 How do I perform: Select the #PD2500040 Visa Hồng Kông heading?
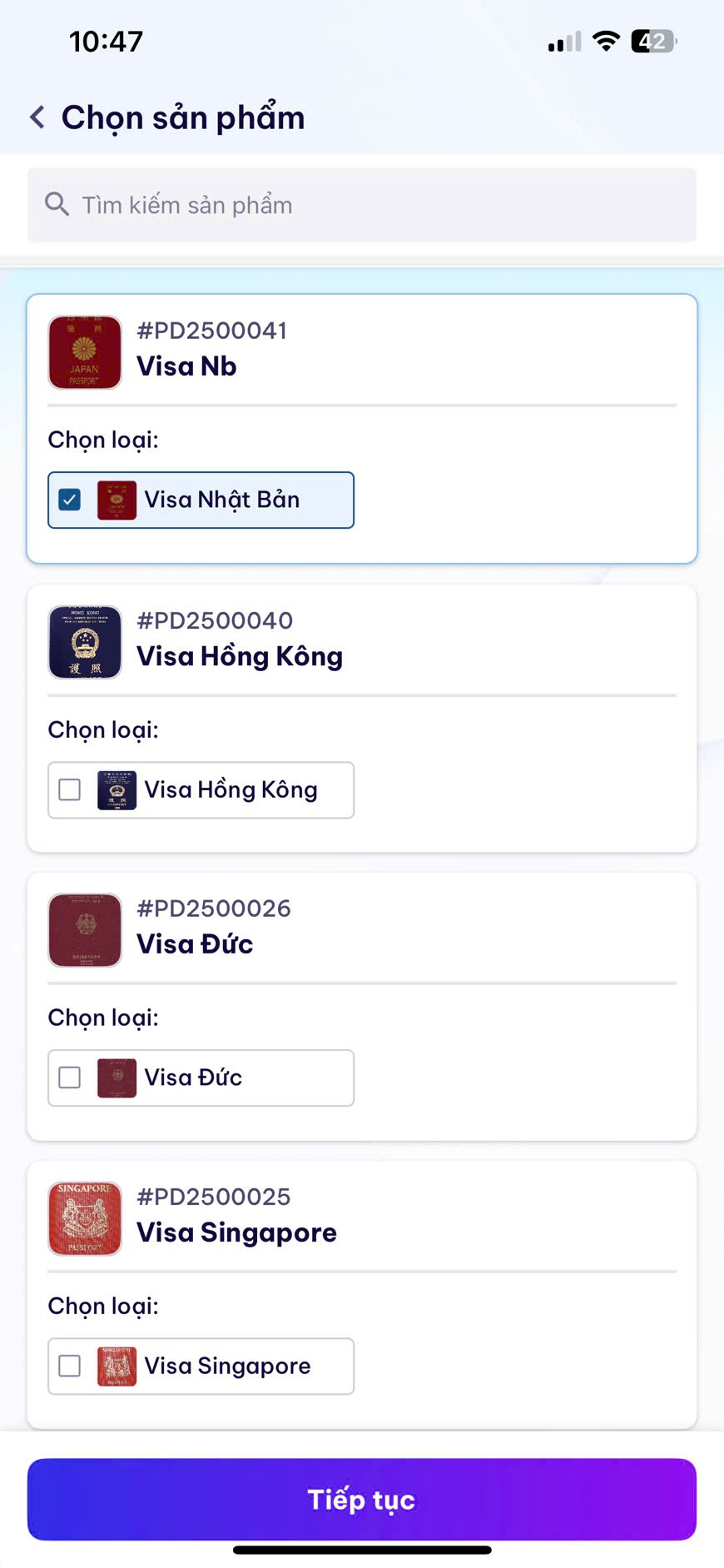(240, 656)
